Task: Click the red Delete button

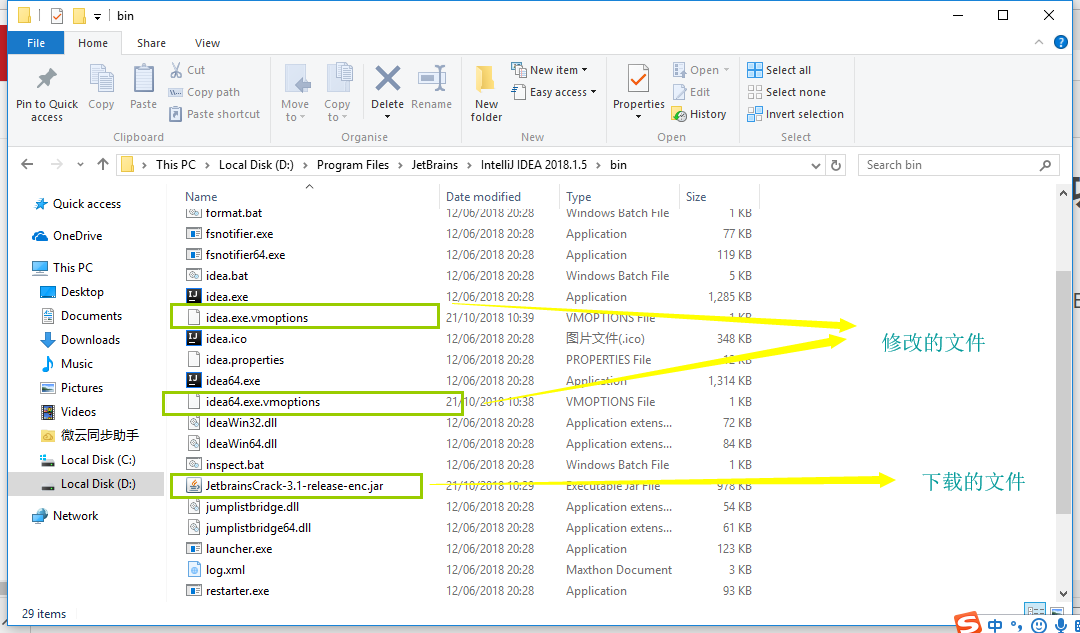Action: pyautogui.click(x=387, y=92)
